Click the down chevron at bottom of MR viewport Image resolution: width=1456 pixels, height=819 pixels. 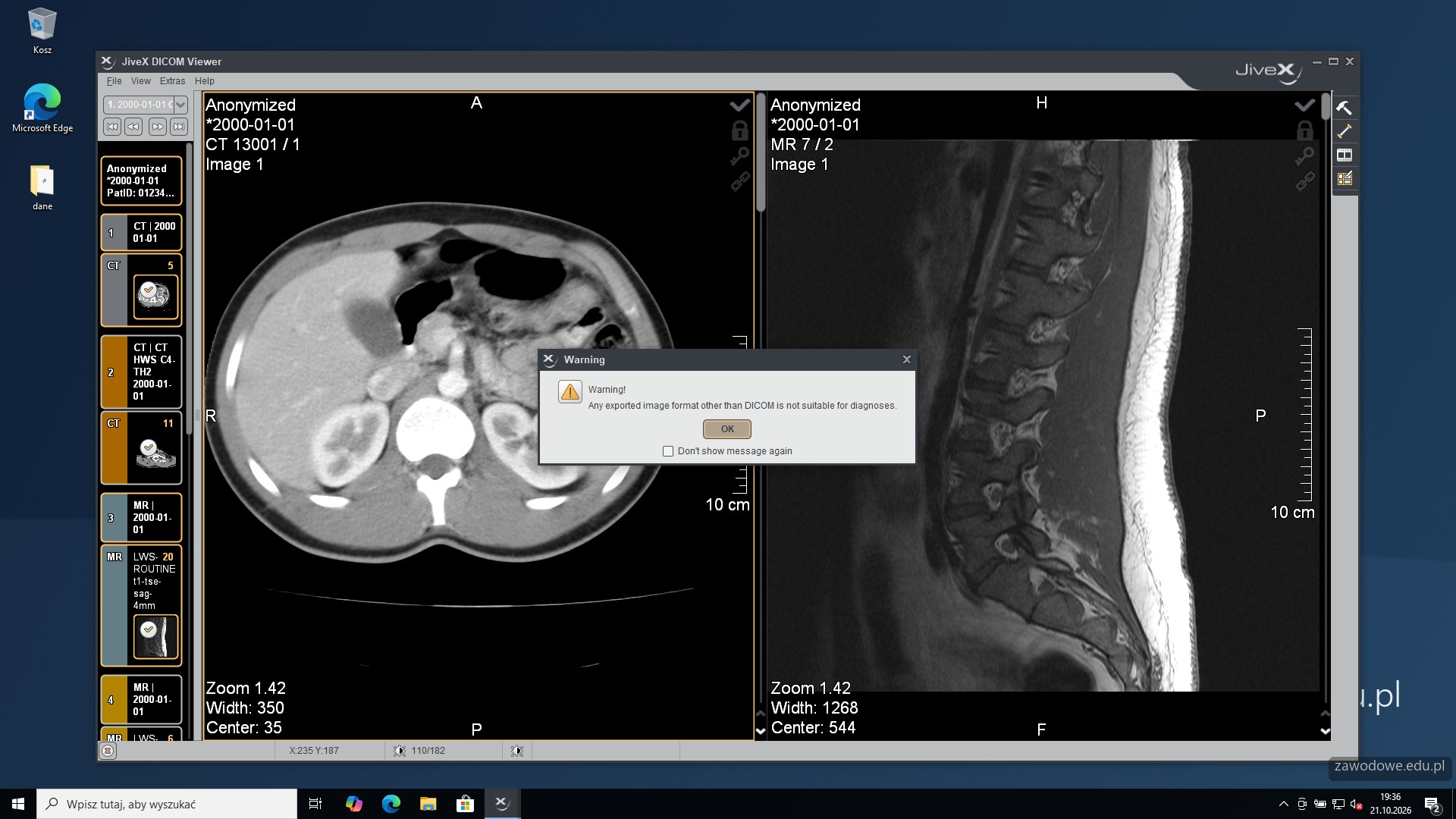click(1325, 731)
